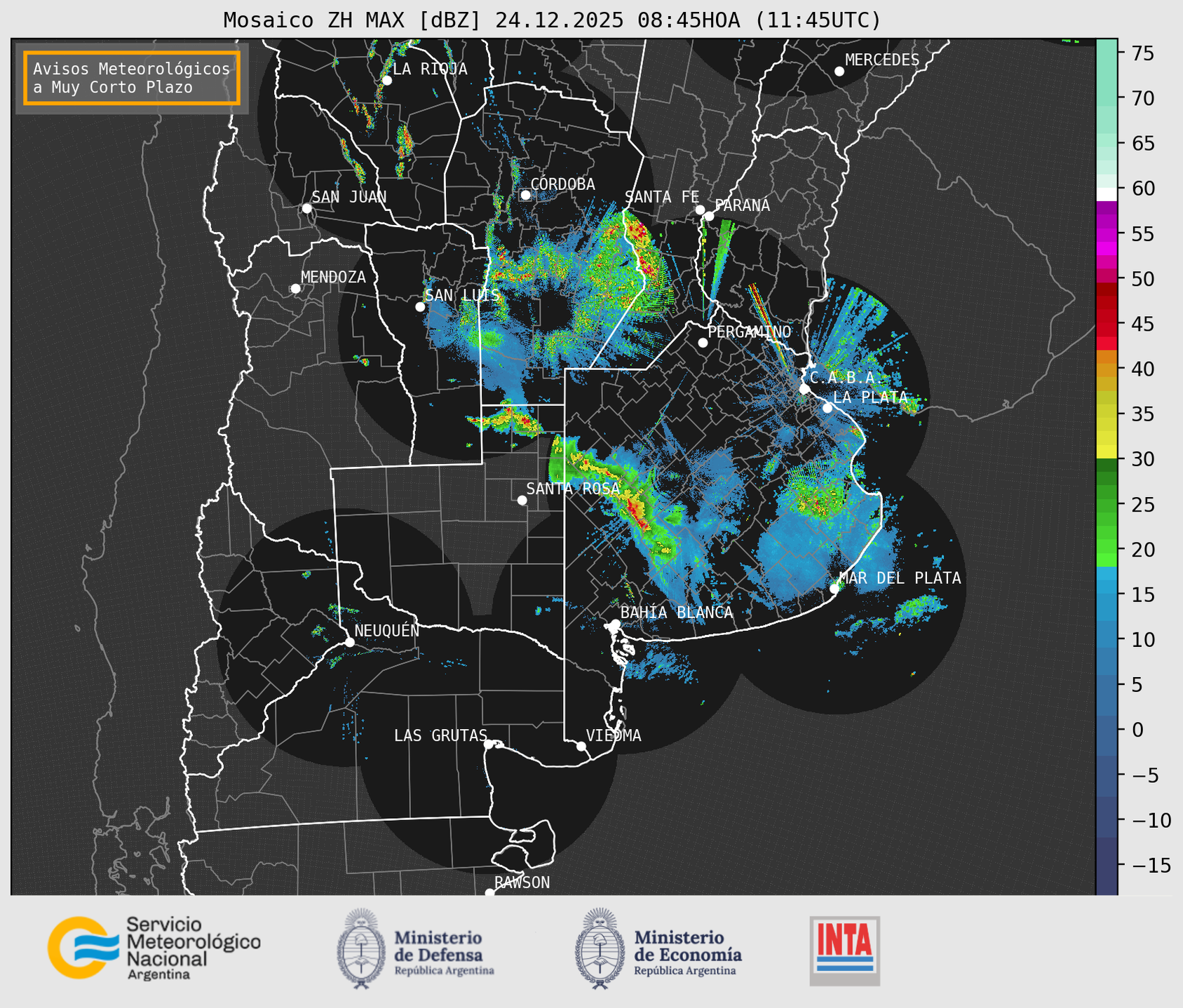Viewport: 1183px width, 1008px height.
Task: Click the mint 70 dBZ color scale band
Action: tap(1107, 98)
